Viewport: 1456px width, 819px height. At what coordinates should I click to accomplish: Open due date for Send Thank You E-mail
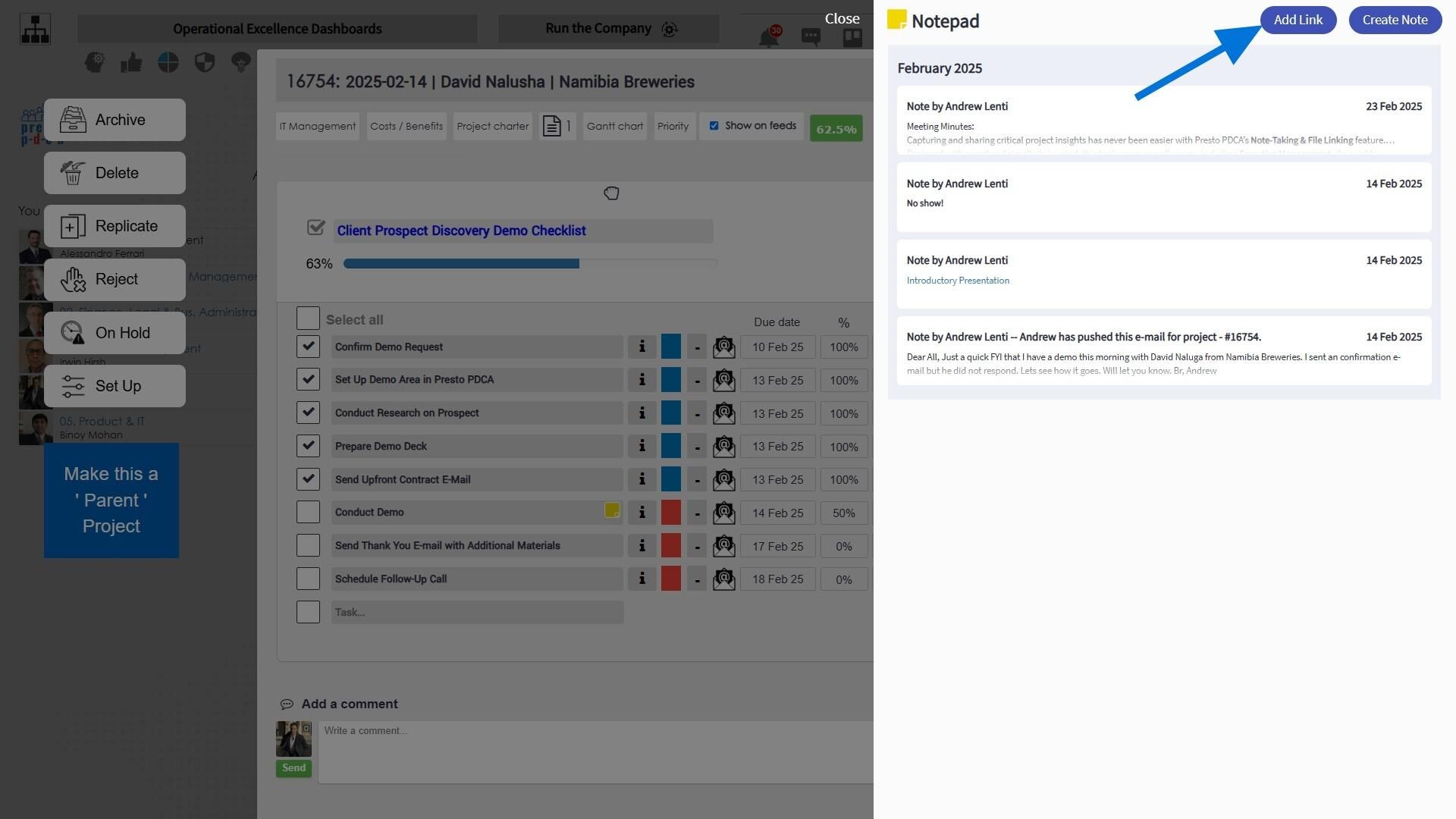pyautogui.click(x=777, y=546)
